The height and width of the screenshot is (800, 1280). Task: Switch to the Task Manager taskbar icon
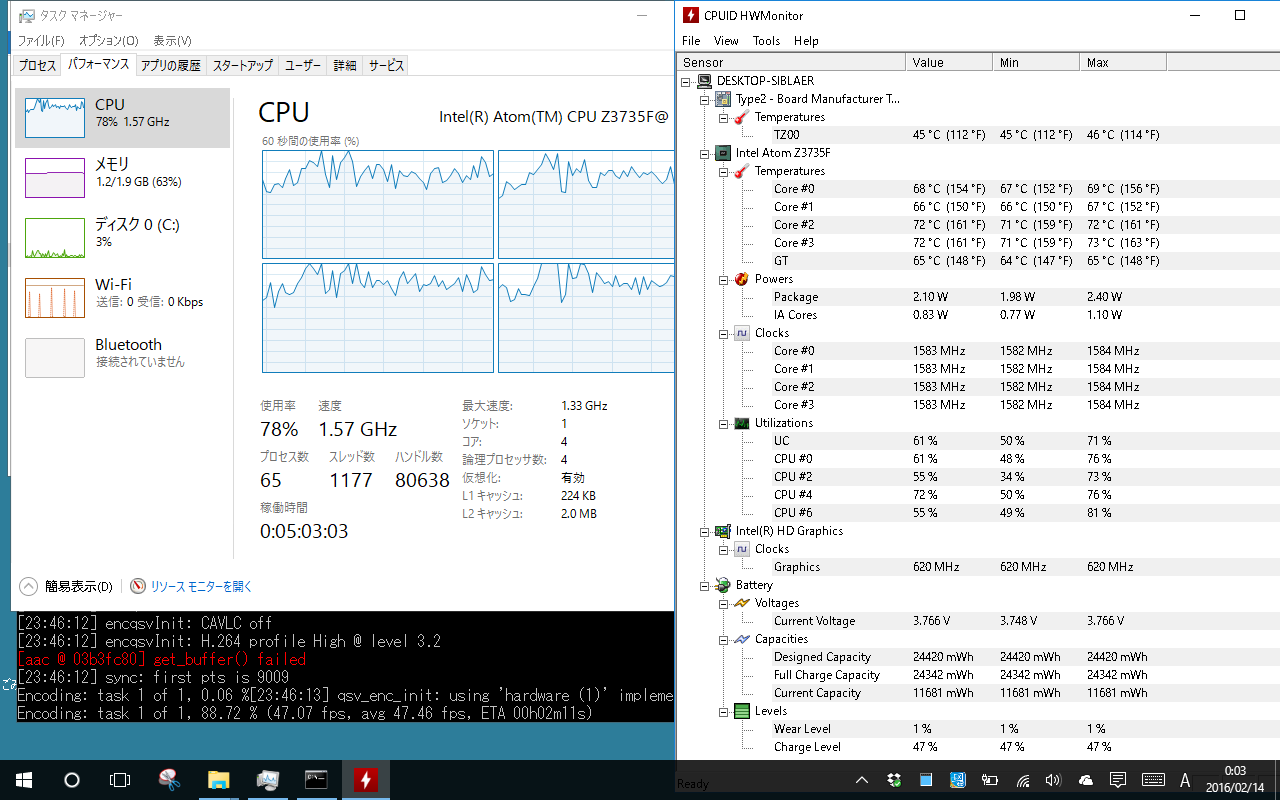(267, 780)
